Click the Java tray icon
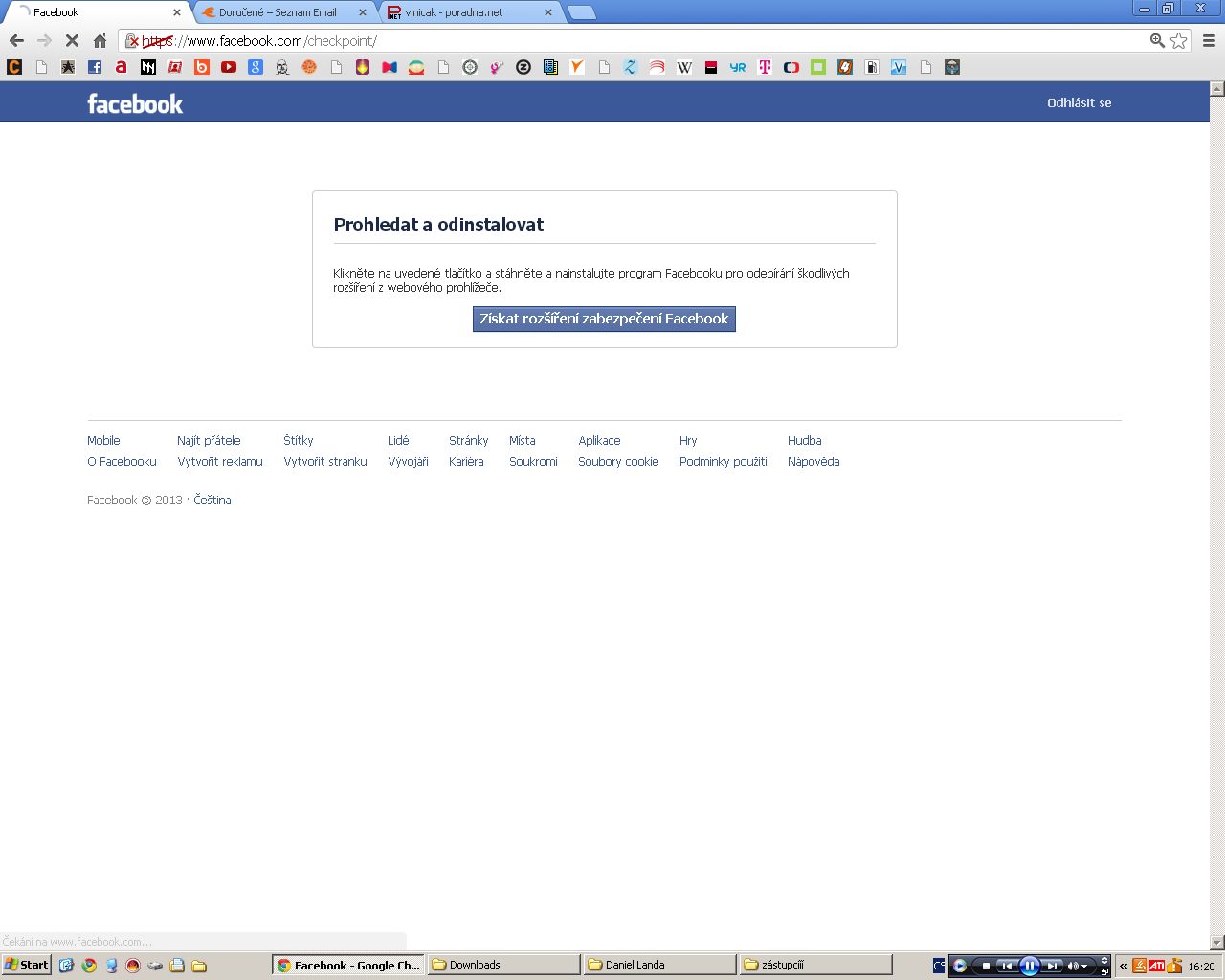The width and height of the screenshot is (1225, 980). point(1140,966)
